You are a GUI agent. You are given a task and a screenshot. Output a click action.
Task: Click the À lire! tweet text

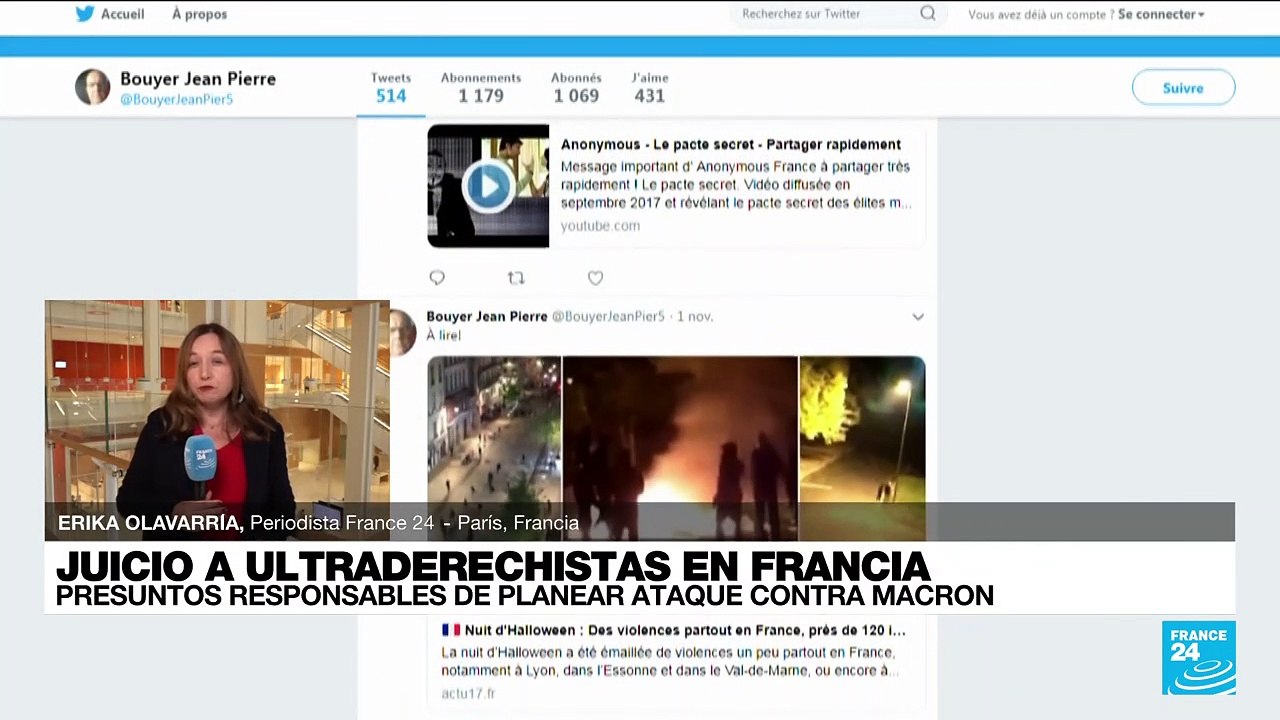tap(444, 335)
